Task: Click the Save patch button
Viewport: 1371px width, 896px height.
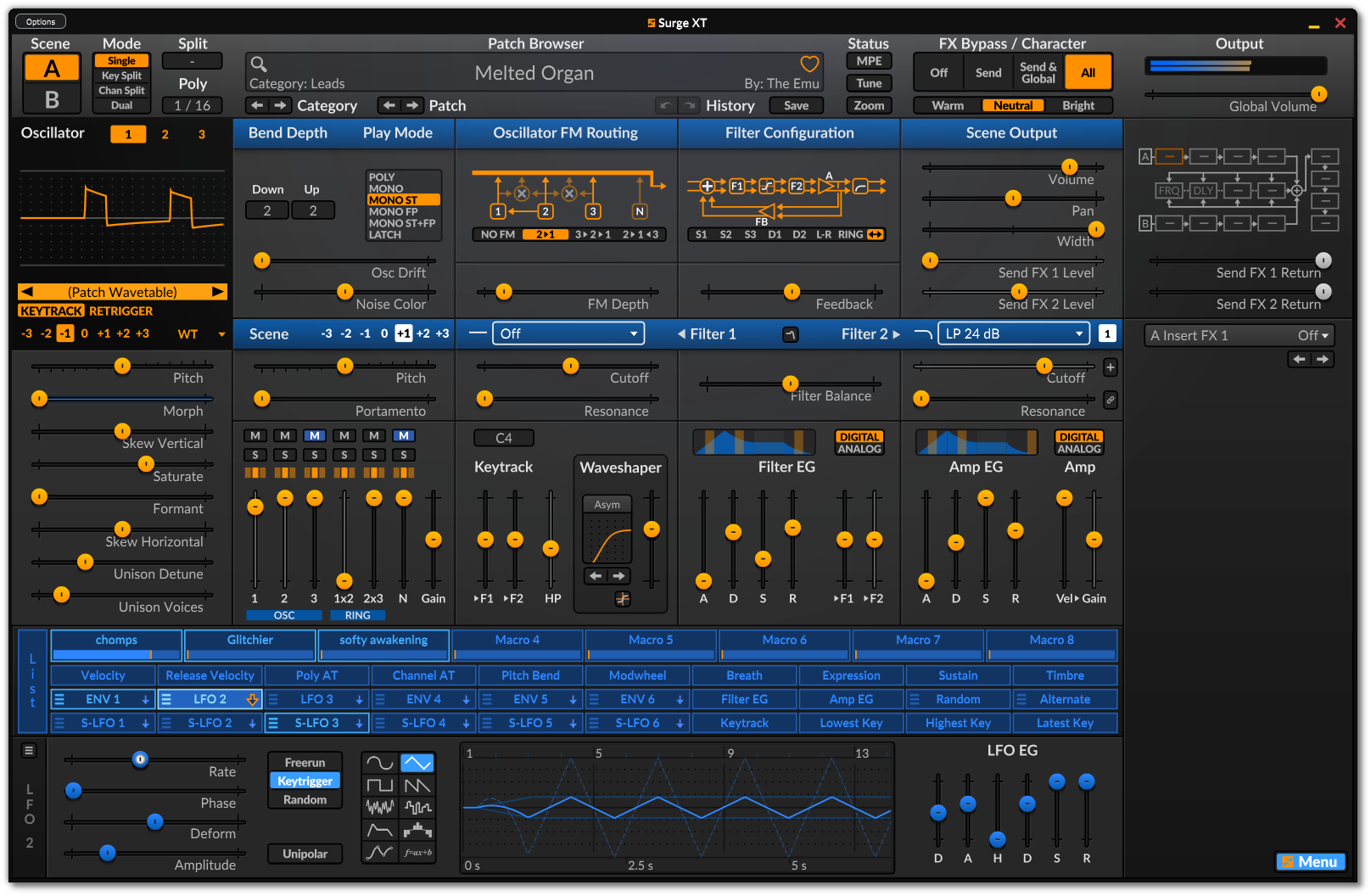Action: pyautogui.click(x=796, y=105)
